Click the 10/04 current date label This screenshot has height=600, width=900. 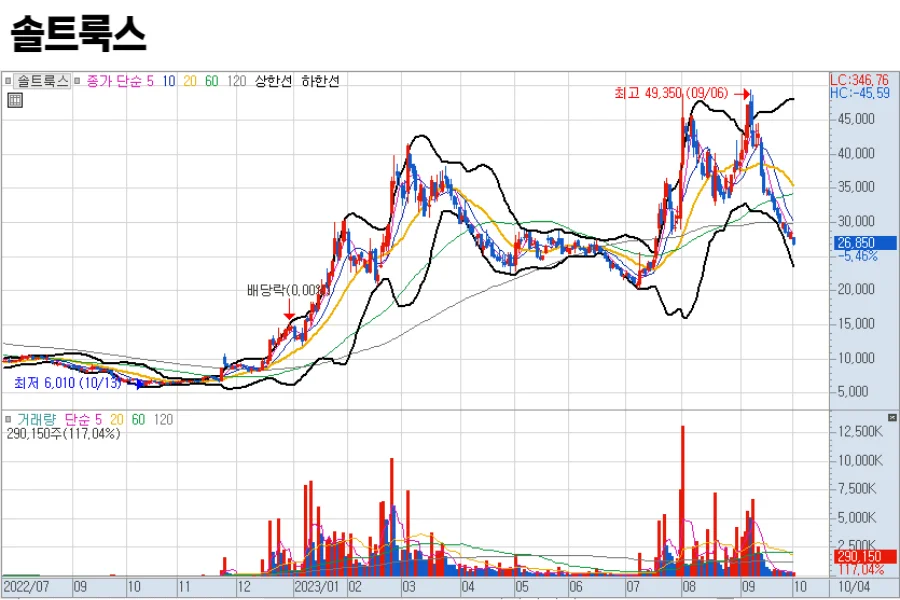pyautogui.click(x=854, y=587)
